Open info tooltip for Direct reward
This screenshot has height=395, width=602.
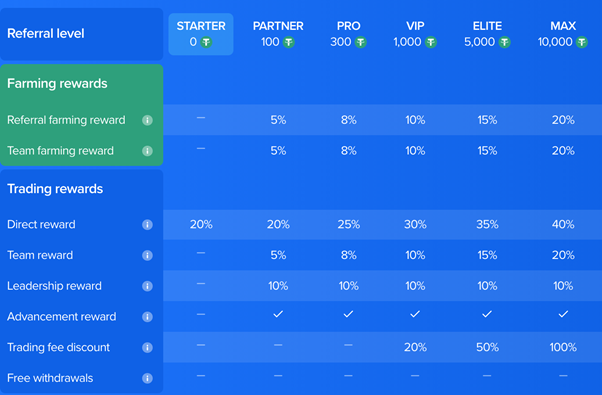click(147, 225)
